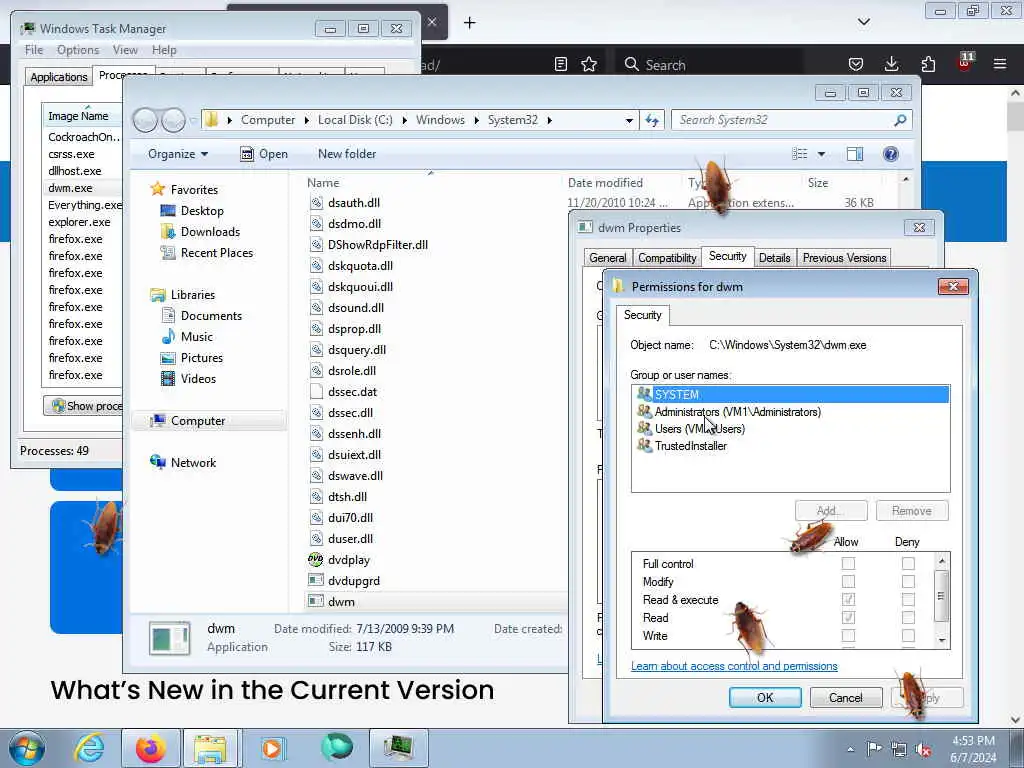Click Cancel in Permissions for dwm
This screenshot has height=768, width=1024.
[846, 697]
